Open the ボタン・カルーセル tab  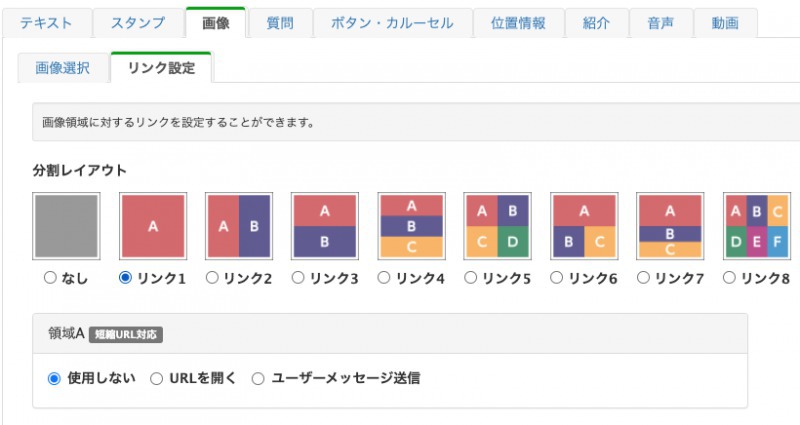pos(391,22)
